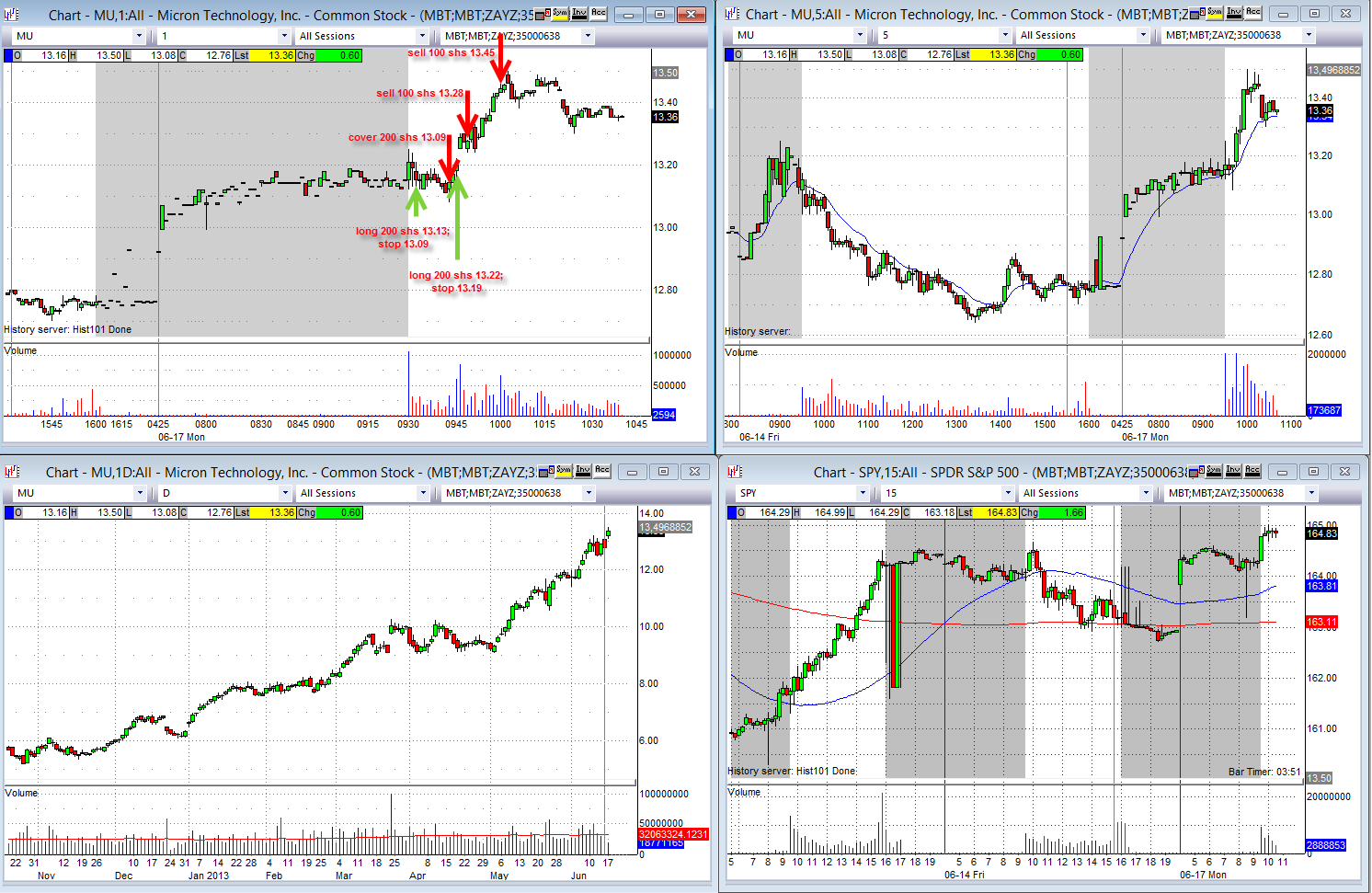Click the 'long 200 shs 13.22; stop 13.19' annotation
Image resolution: width=1372 pixels, height=893 pixels.
tap(456, 281)
